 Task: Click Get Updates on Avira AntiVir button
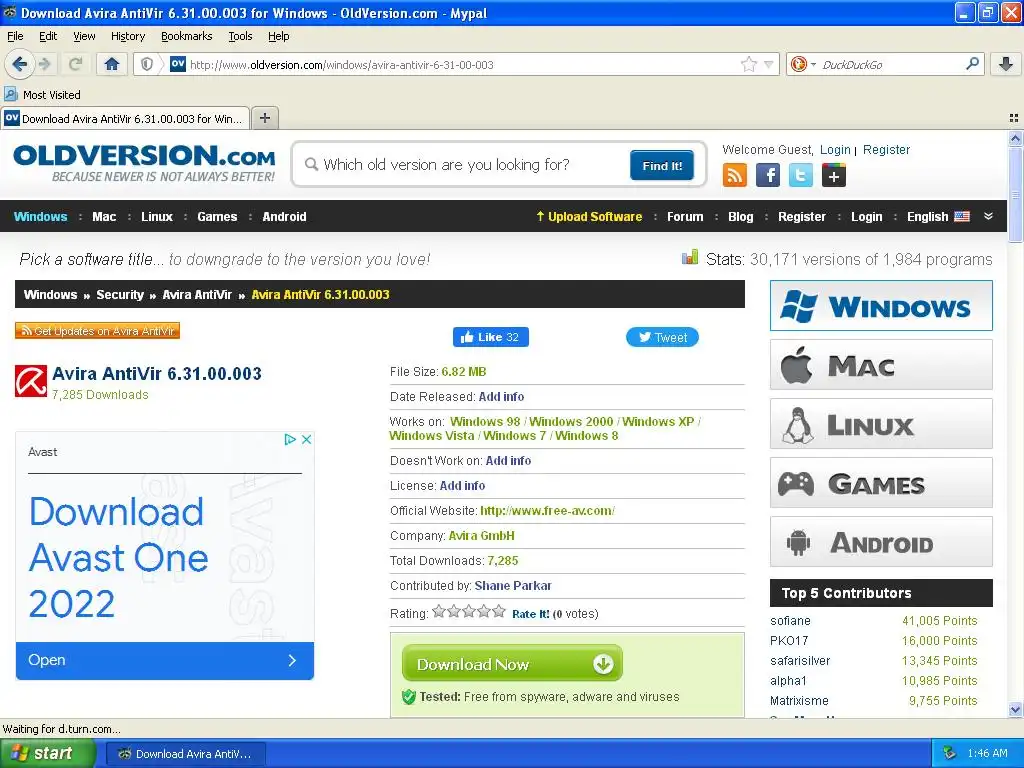tap(97, 330)
